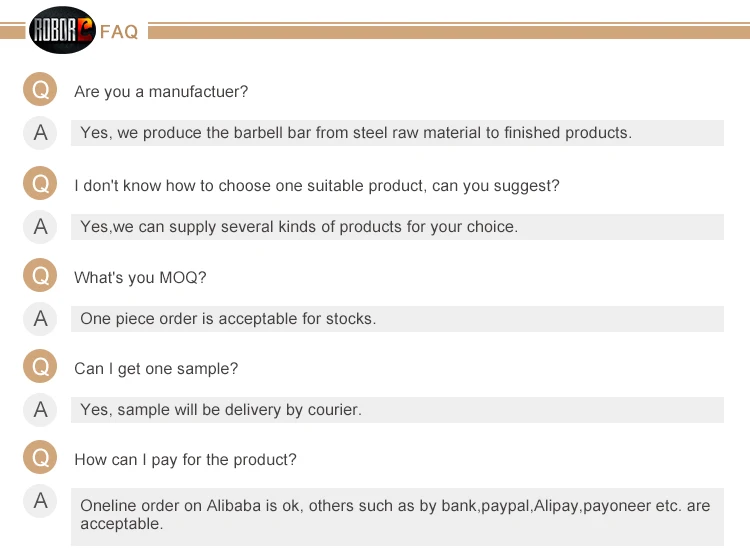The height and width of the screenshot is (556, 750).
Task: Click the answer about producing barbell bars
Action: tap(355, 133)
